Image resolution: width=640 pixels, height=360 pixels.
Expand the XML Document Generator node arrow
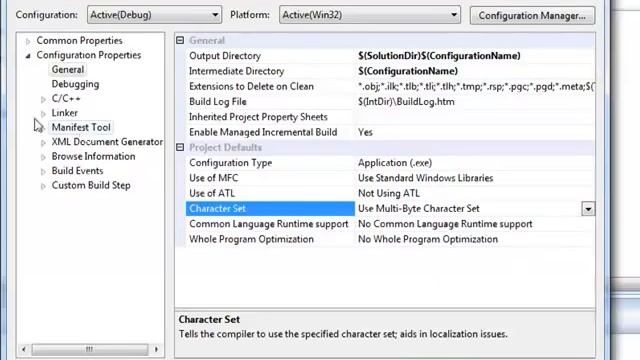(x=43, y=142)
